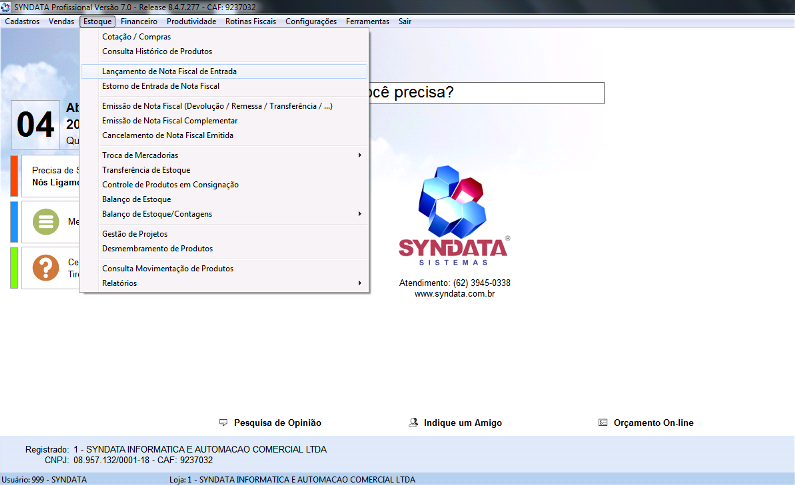Select Estorno de Entrada de Nota Fiscal

(x=224, y=86)
